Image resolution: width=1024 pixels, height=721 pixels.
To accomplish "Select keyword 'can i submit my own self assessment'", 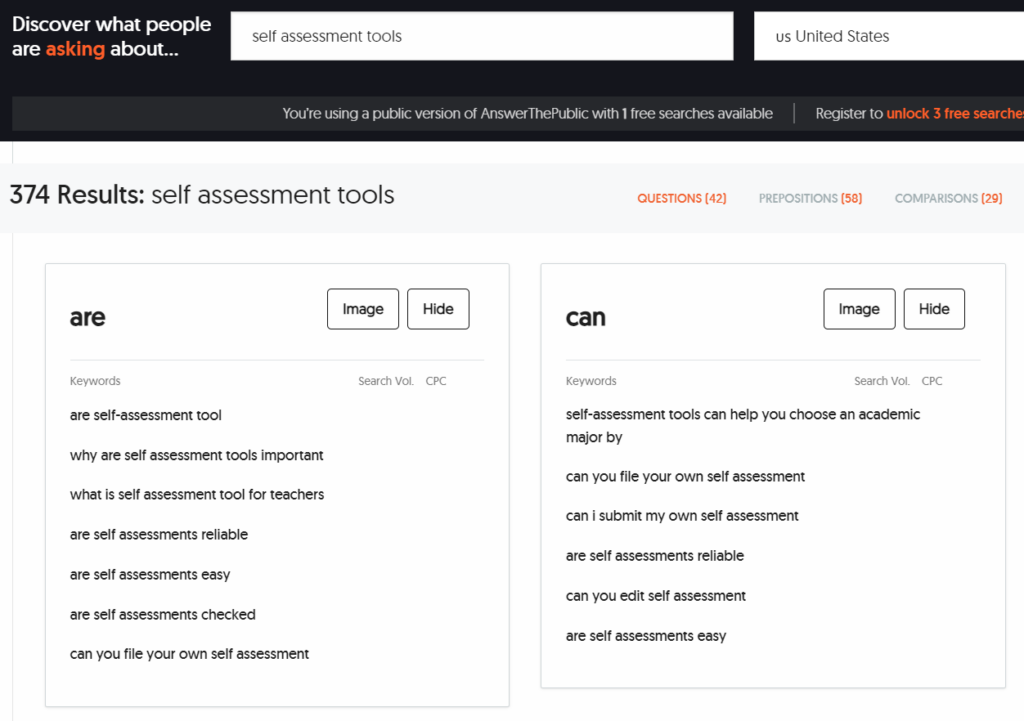I will point(682,516).
